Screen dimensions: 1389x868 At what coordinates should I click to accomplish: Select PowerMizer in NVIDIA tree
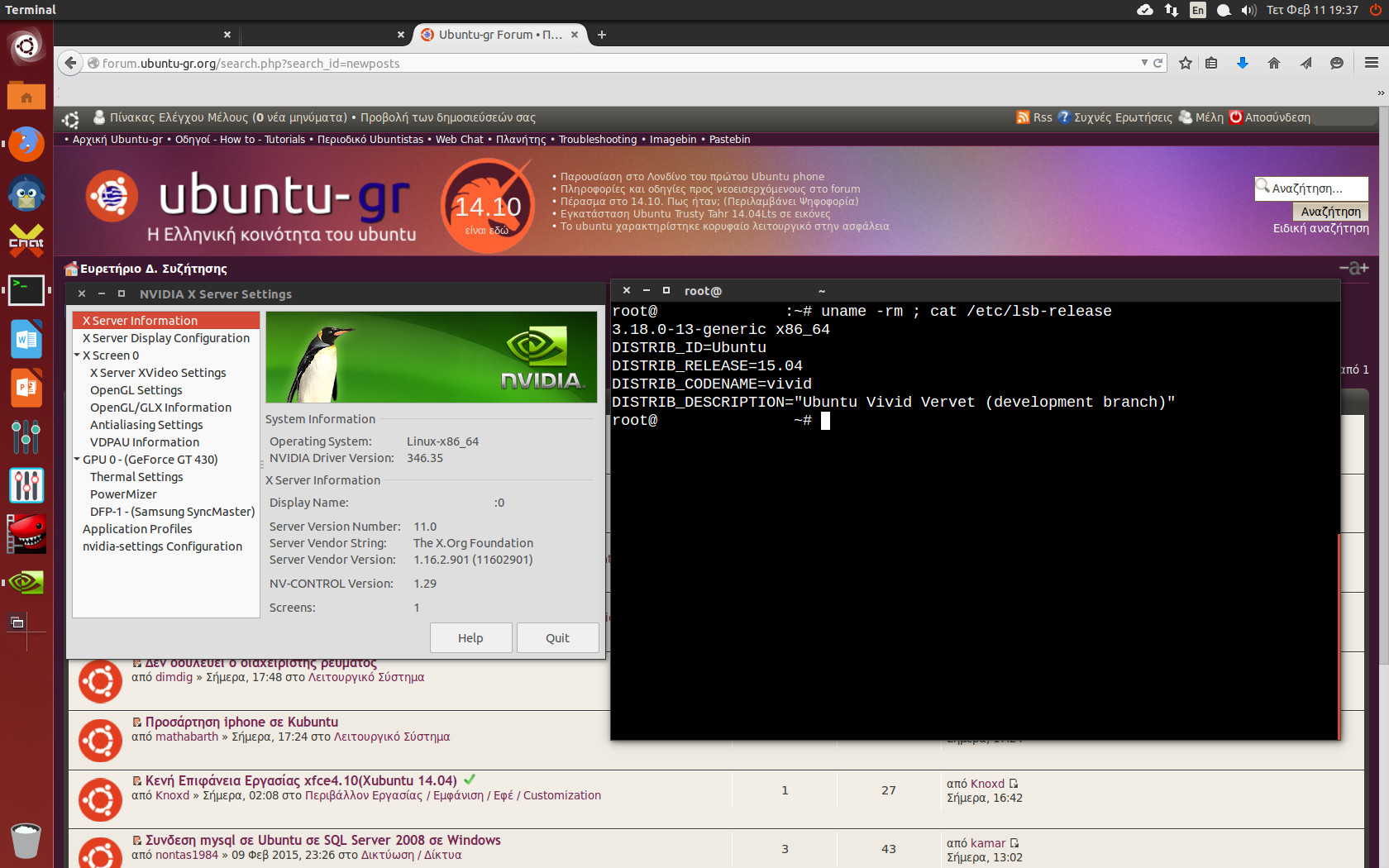(x=123, y=494)
